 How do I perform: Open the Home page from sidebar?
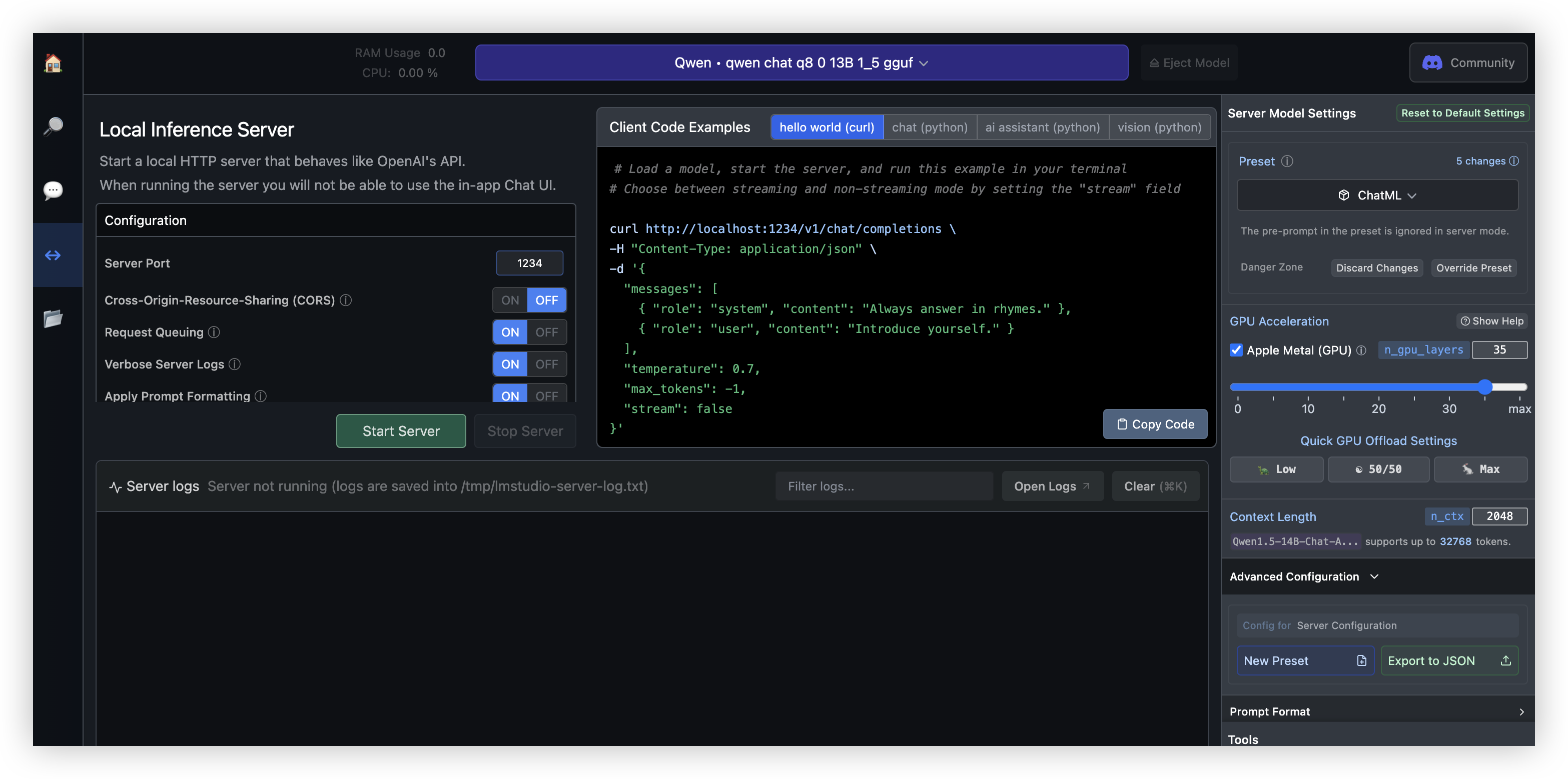coord(53,62)
